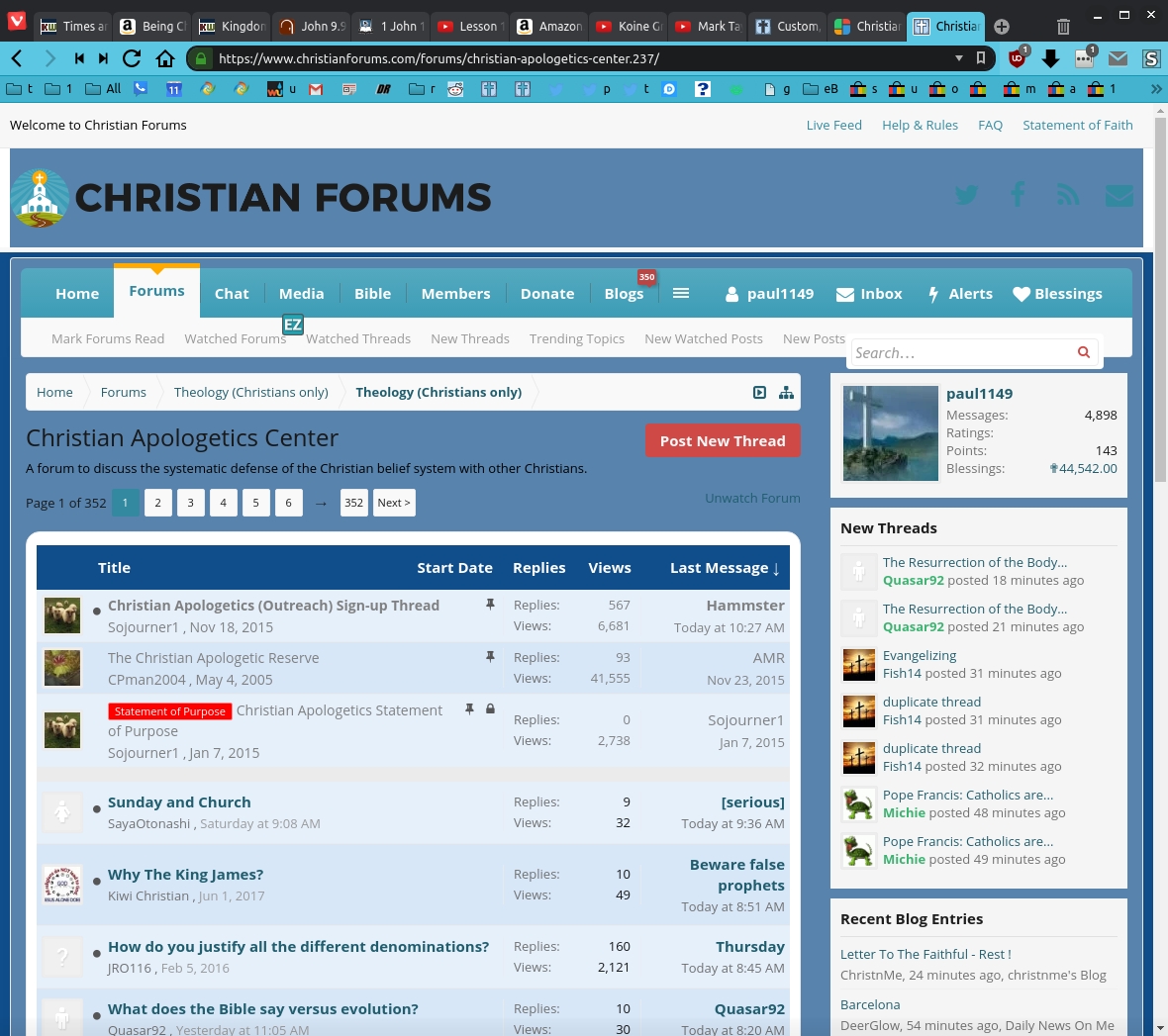Screen dimensions: 1168x1036
Task: Select the Members navigation tab
Action: pos(455,294)
